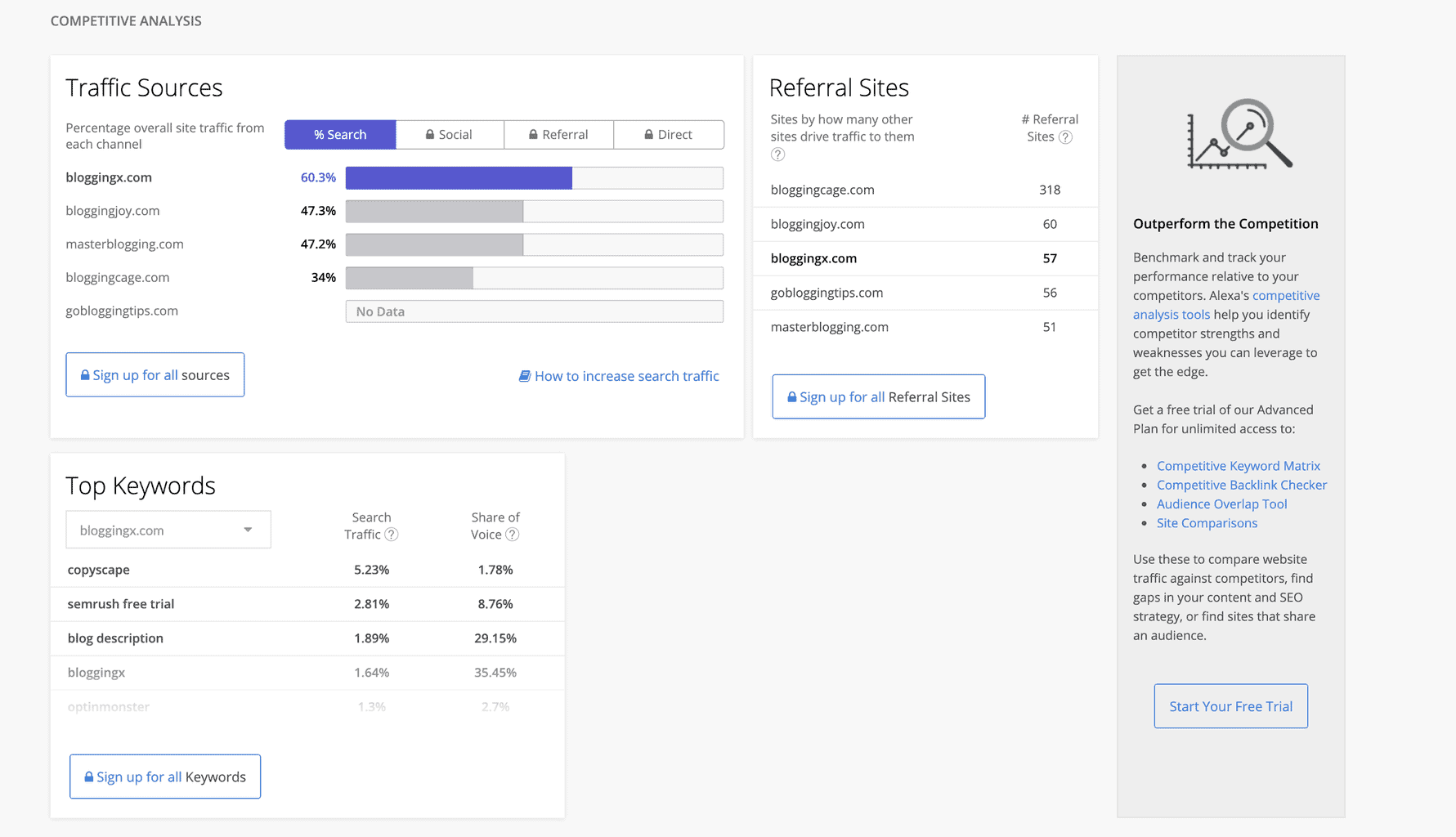Select bloggingcage.com in Traffic Sources list
This screenshot has height=837, width=1456.
coord(118,278)
